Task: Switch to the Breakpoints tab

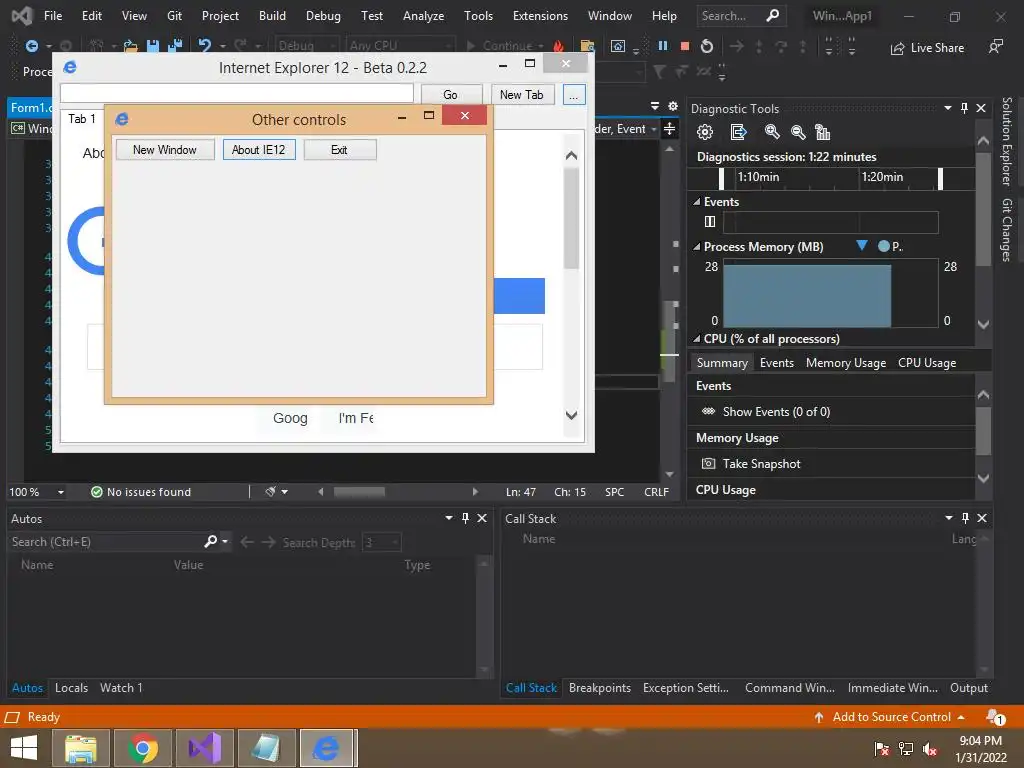Action: pyautogui.click(x=600, y=688)
